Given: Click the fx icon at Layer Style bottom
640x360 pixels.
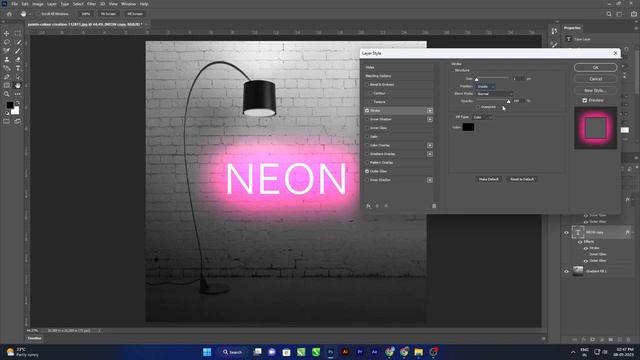Looking at the screenshot, I should pos(368,206).
